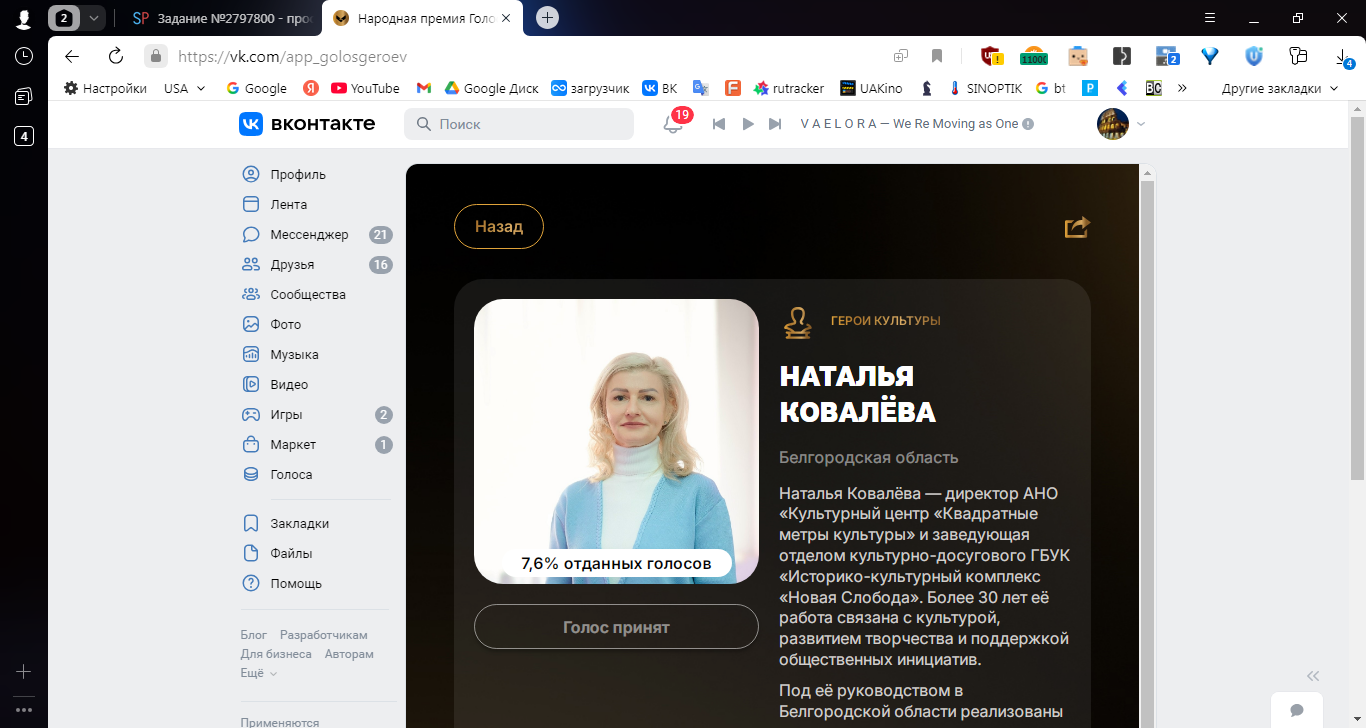Open the blue shield U extension
Screen dimensions: 1366x728
[1254, 56]
